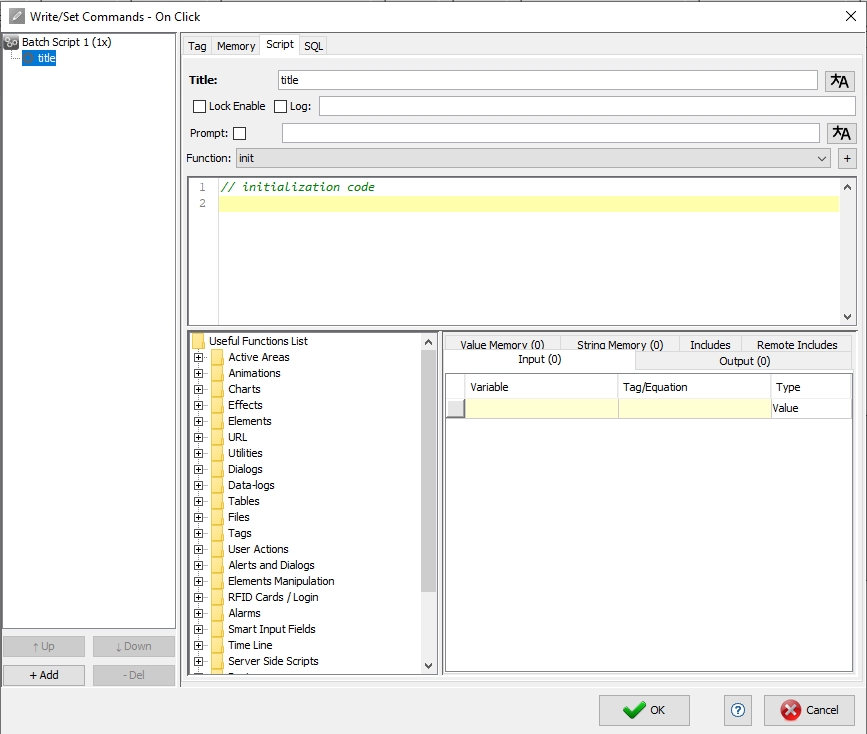Click the Up button
The image size is (867, 734).
click(44, 646)
